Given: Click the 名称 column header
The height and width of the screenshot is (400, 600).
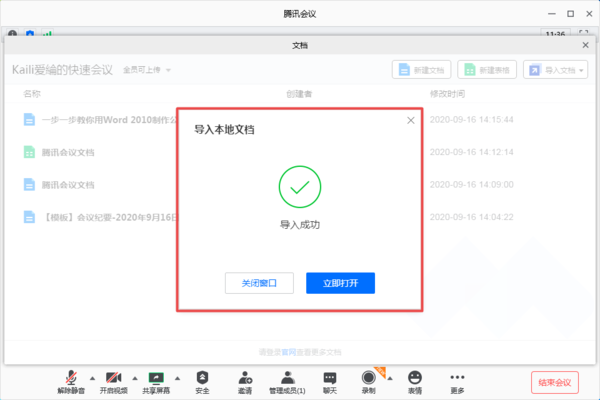Looking at the screenshot, I should click(32, 94).
